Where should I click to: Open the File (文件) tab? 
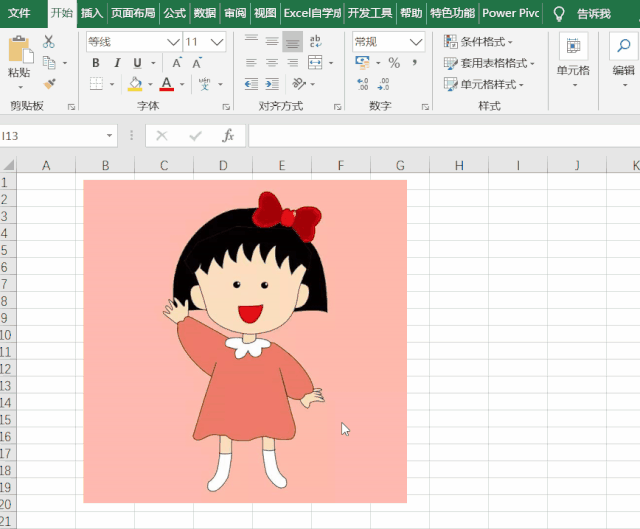(x=19, y=13)
